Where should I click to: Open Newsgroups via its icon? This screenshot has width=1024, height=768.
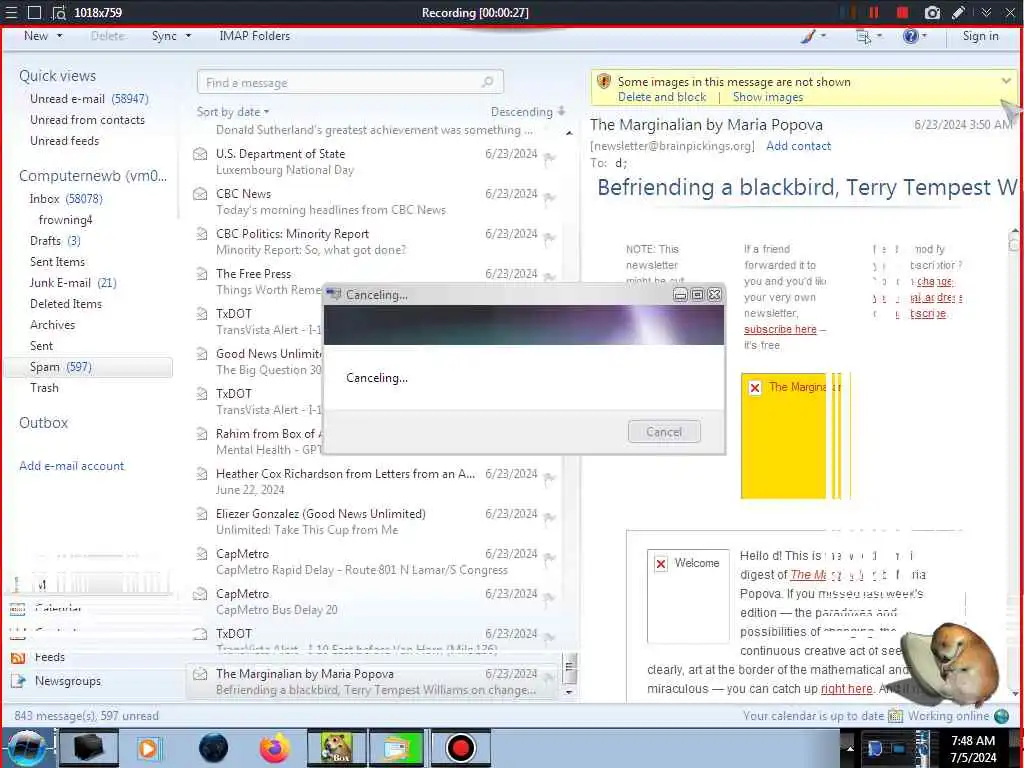tap(18, 681)
